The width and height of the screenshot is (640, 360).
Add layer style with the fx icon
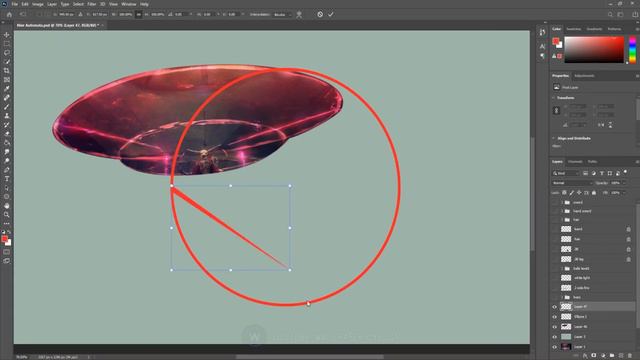[585, 356]
